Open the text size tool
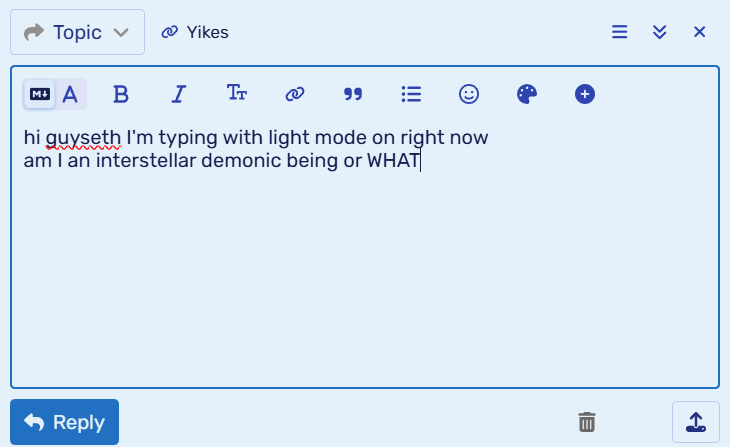Viewport: 730px width, 447px height. pos(237,94)
